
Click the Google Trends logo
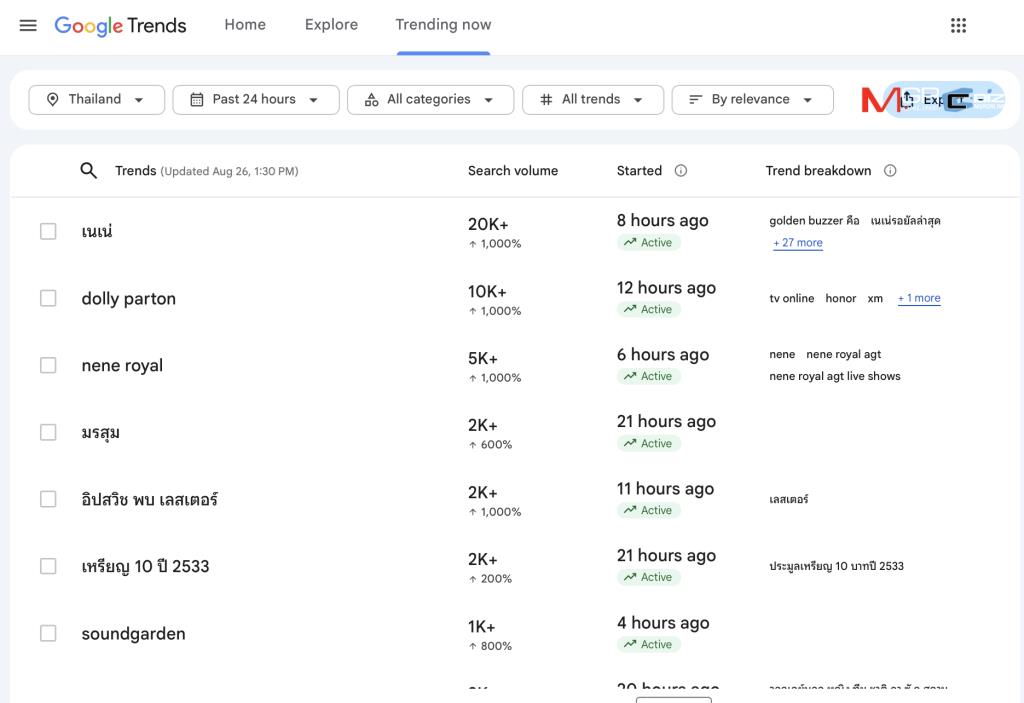tap(120, 25)
